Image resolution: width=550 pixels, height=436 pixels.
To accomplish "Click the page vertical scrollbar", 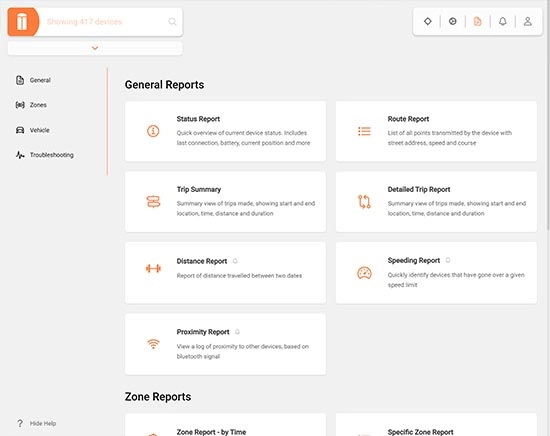I will [x=548, y=116].
